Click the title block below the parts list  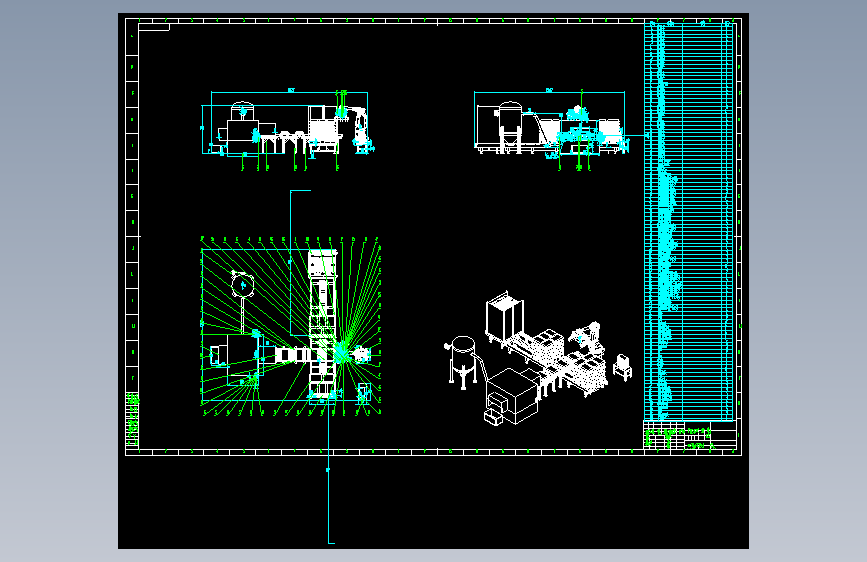click(690, 435)
